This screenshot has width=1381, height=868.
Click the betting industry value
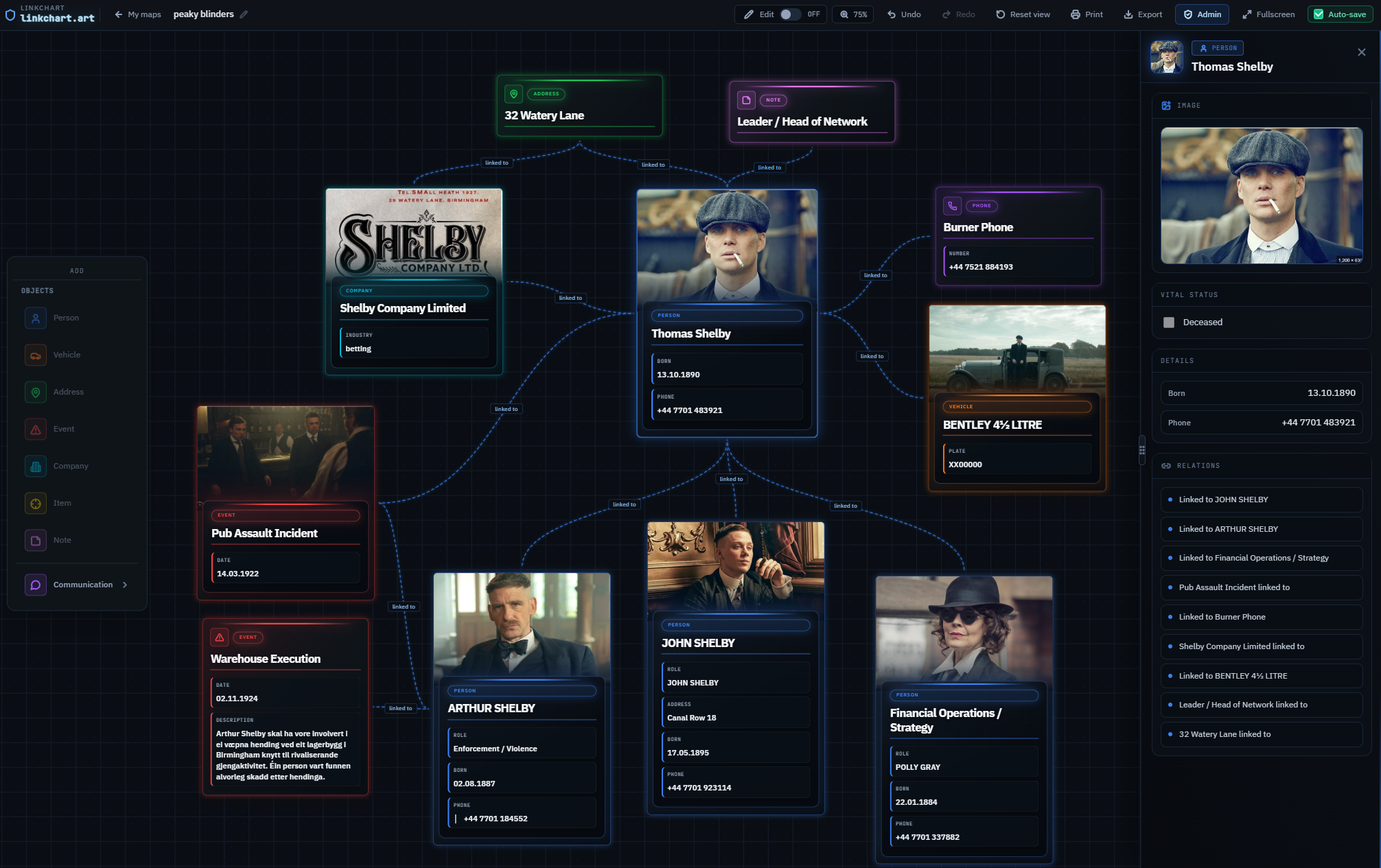[x=358, y=349]
